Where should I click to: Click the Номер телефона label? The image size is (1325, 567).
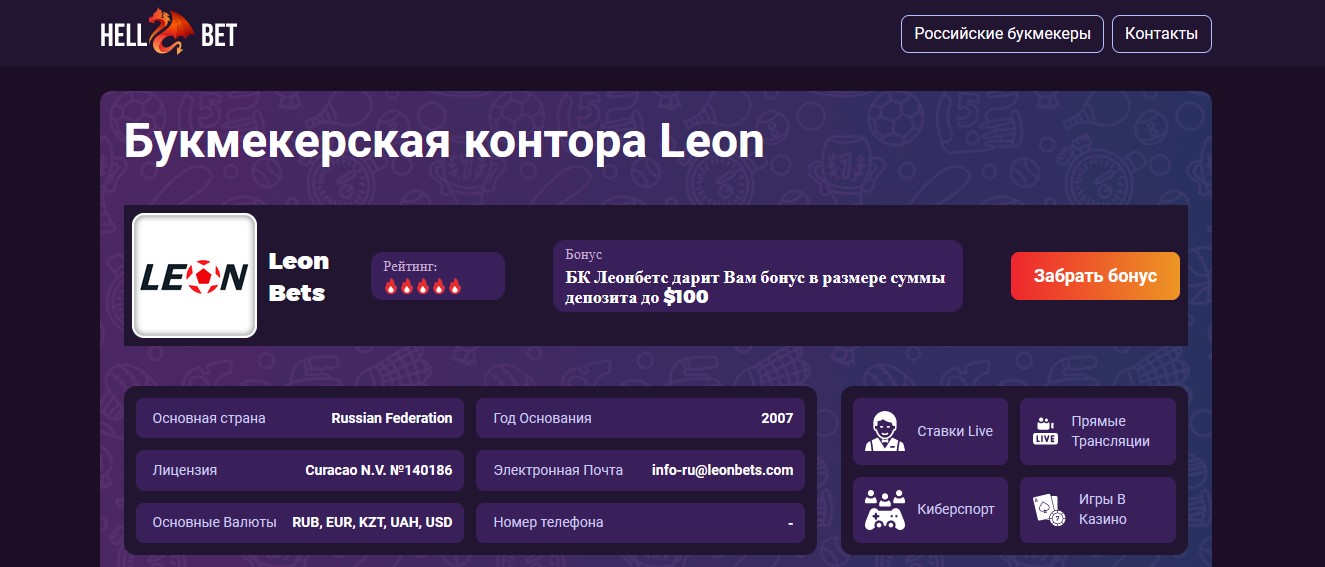pos(548,522)
